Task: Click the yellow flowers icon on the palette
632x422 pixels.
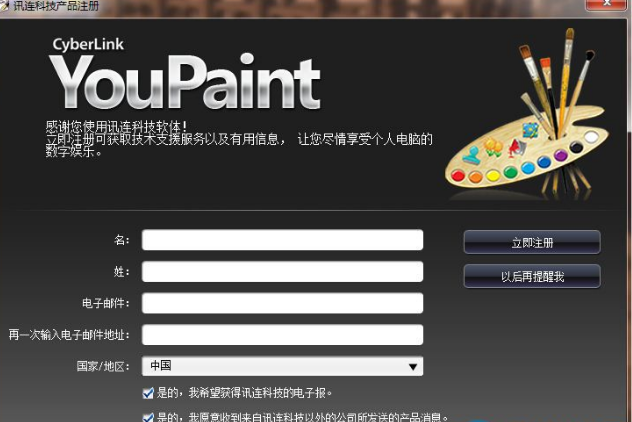Action: (493, 147)
